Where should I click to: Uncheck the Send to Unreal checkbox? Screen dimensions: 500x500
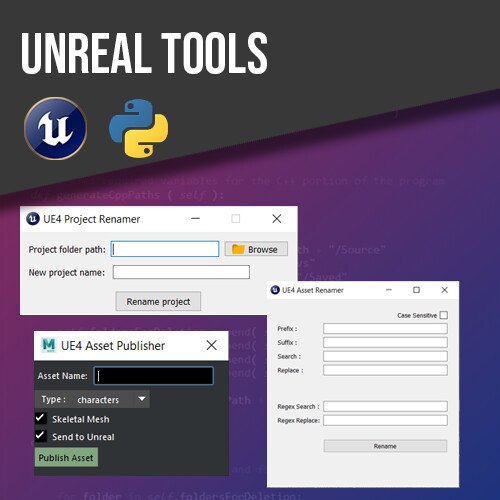point(40,436)
